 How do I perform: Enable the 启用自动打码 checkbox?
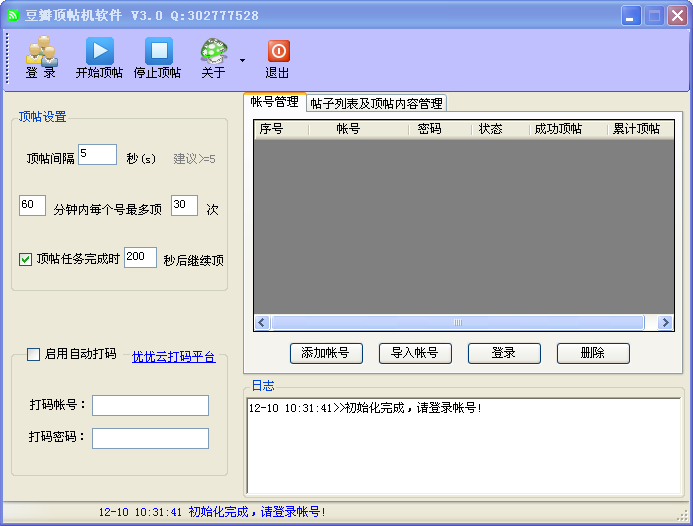point(34,354)
